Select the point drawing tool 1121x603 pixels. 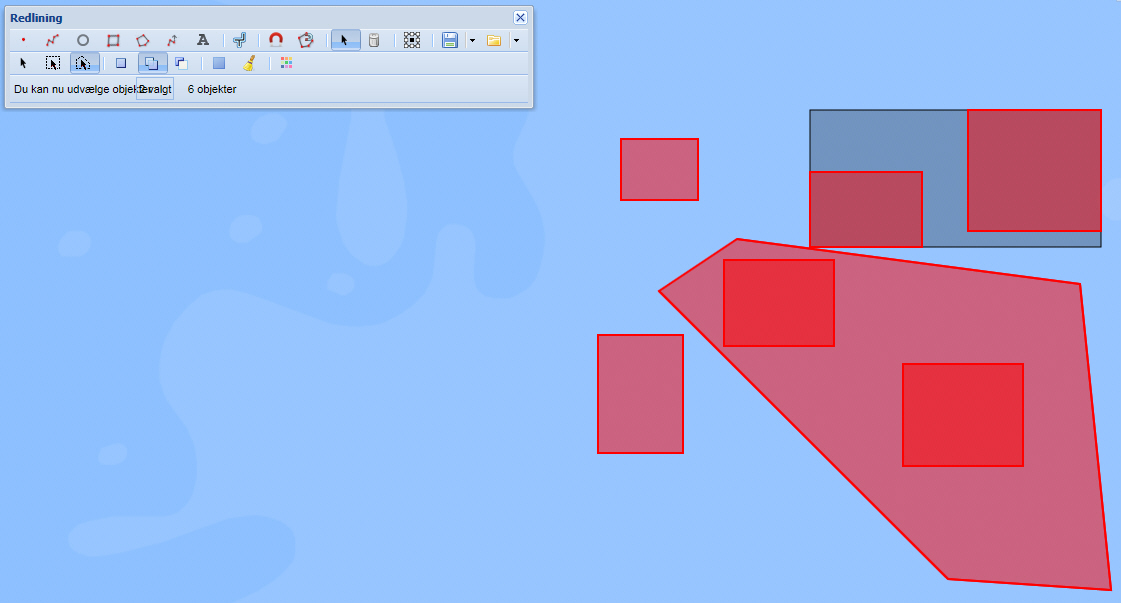tap(23, 40)
